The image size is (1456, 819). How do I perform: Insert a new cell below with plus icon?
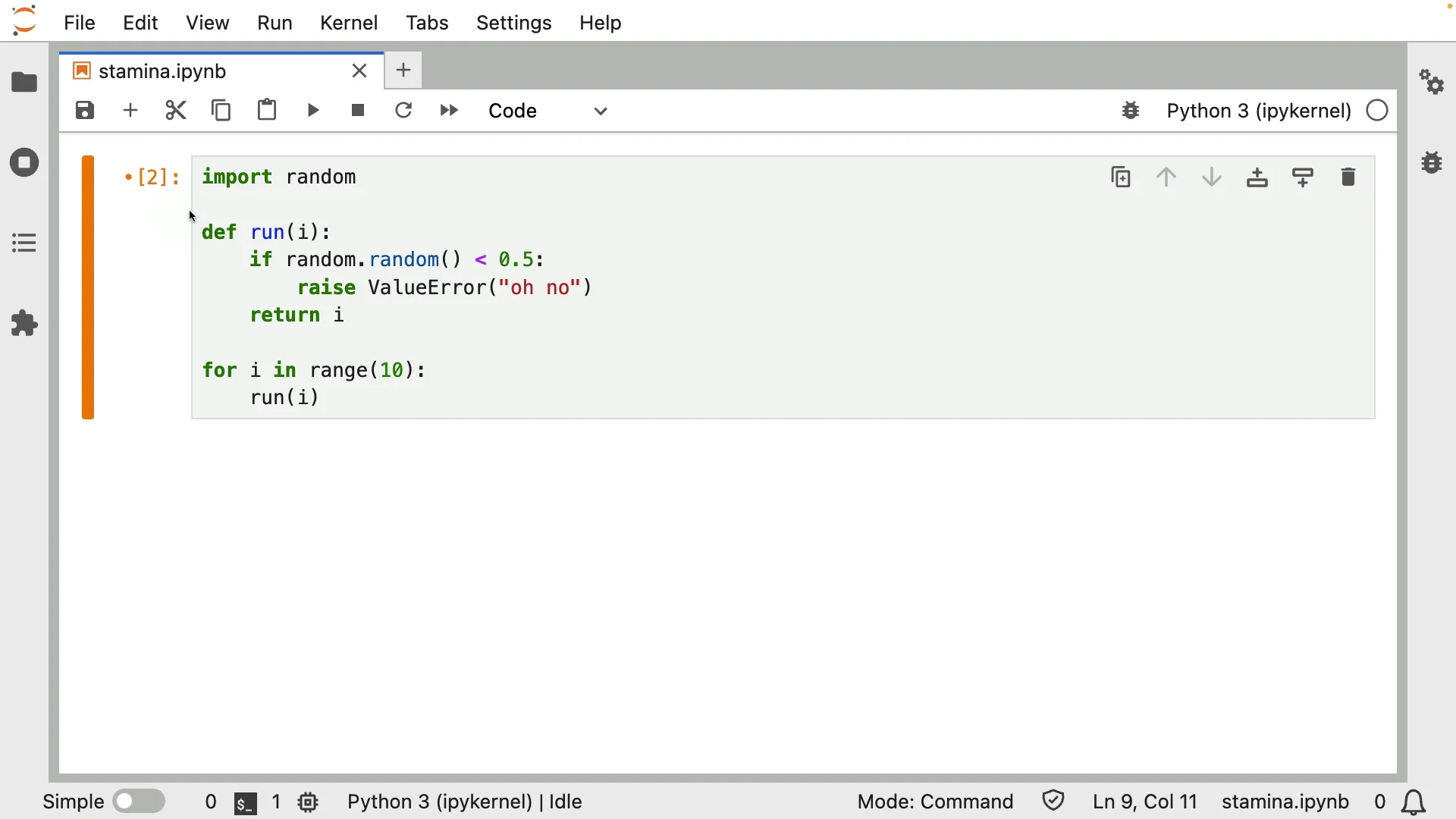[x=131, y=111]
